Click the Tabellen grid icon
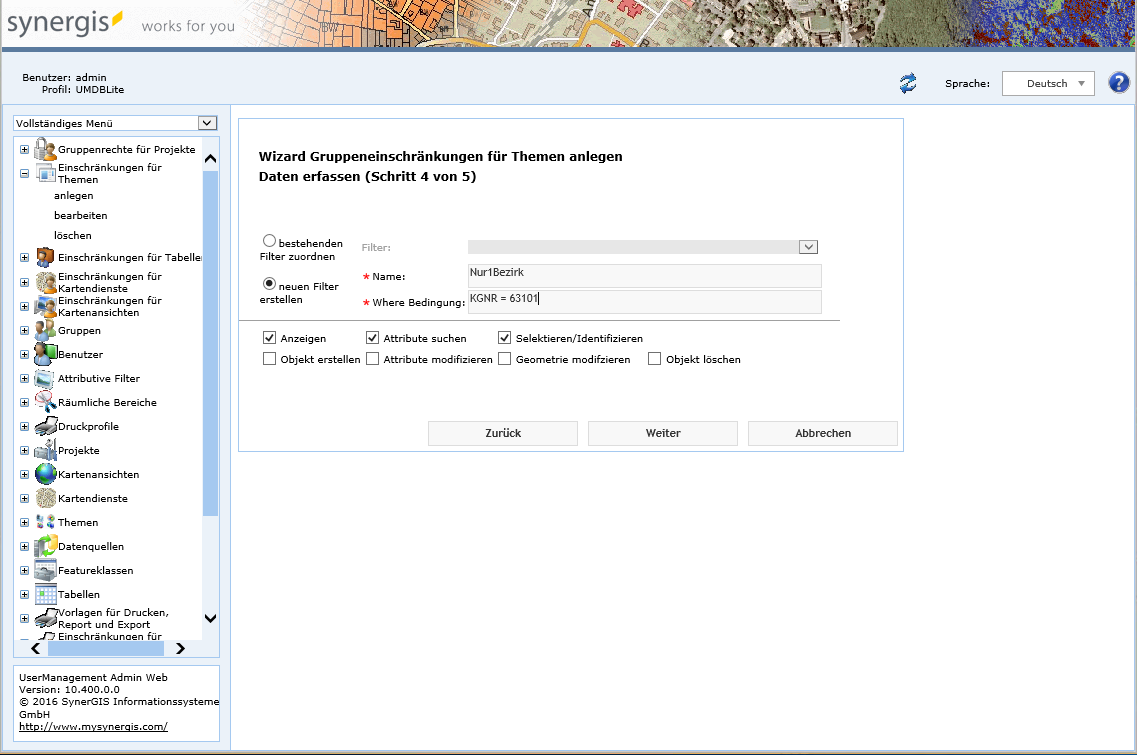Screen dimensions: 1137x755 tap(45, 594)
